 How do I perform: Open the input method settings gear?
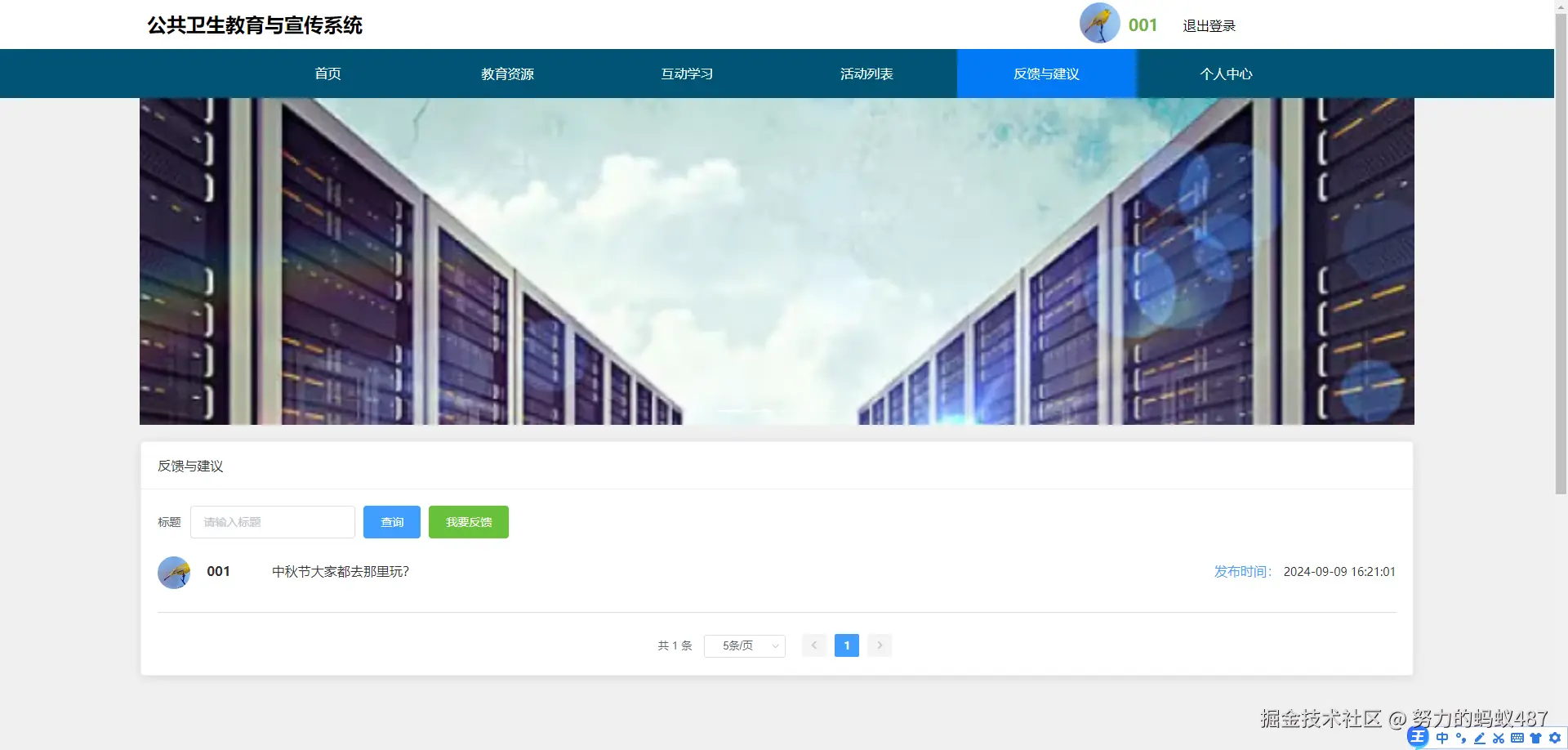coord(1554,738)
